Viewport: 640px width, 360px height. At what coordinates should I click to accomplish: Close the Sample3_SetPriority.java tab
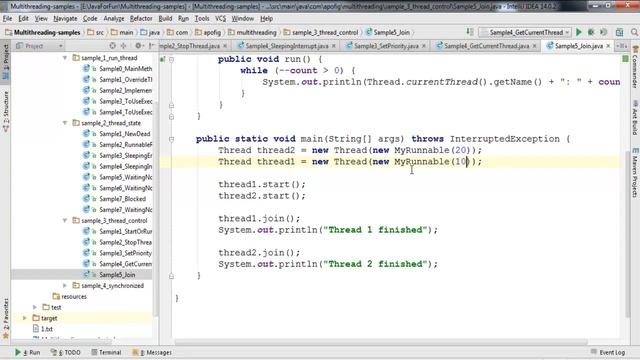pos(423,46)
